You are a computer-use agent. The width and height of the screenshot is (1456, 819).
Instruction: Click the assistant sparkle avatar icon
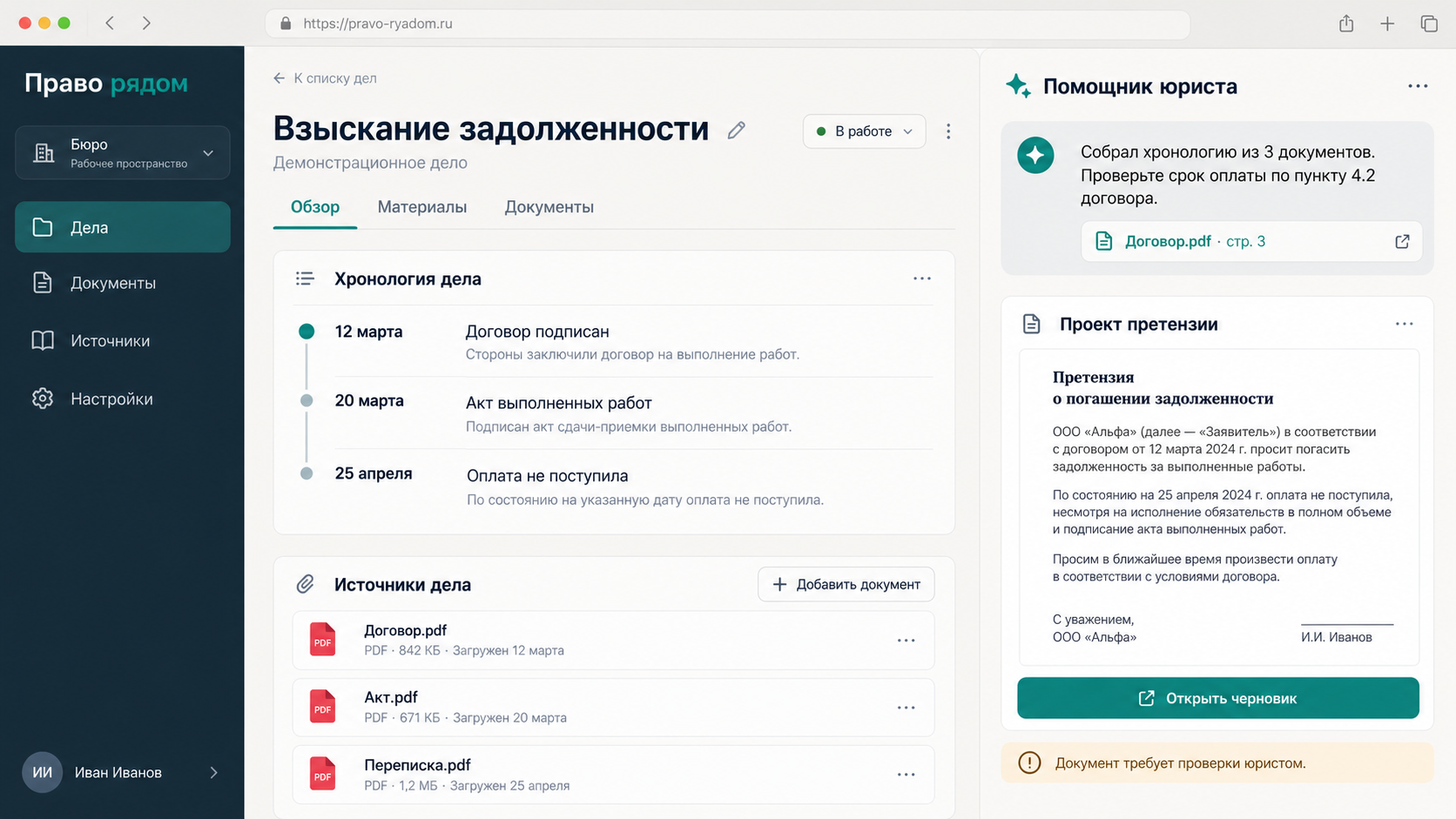1035,156
